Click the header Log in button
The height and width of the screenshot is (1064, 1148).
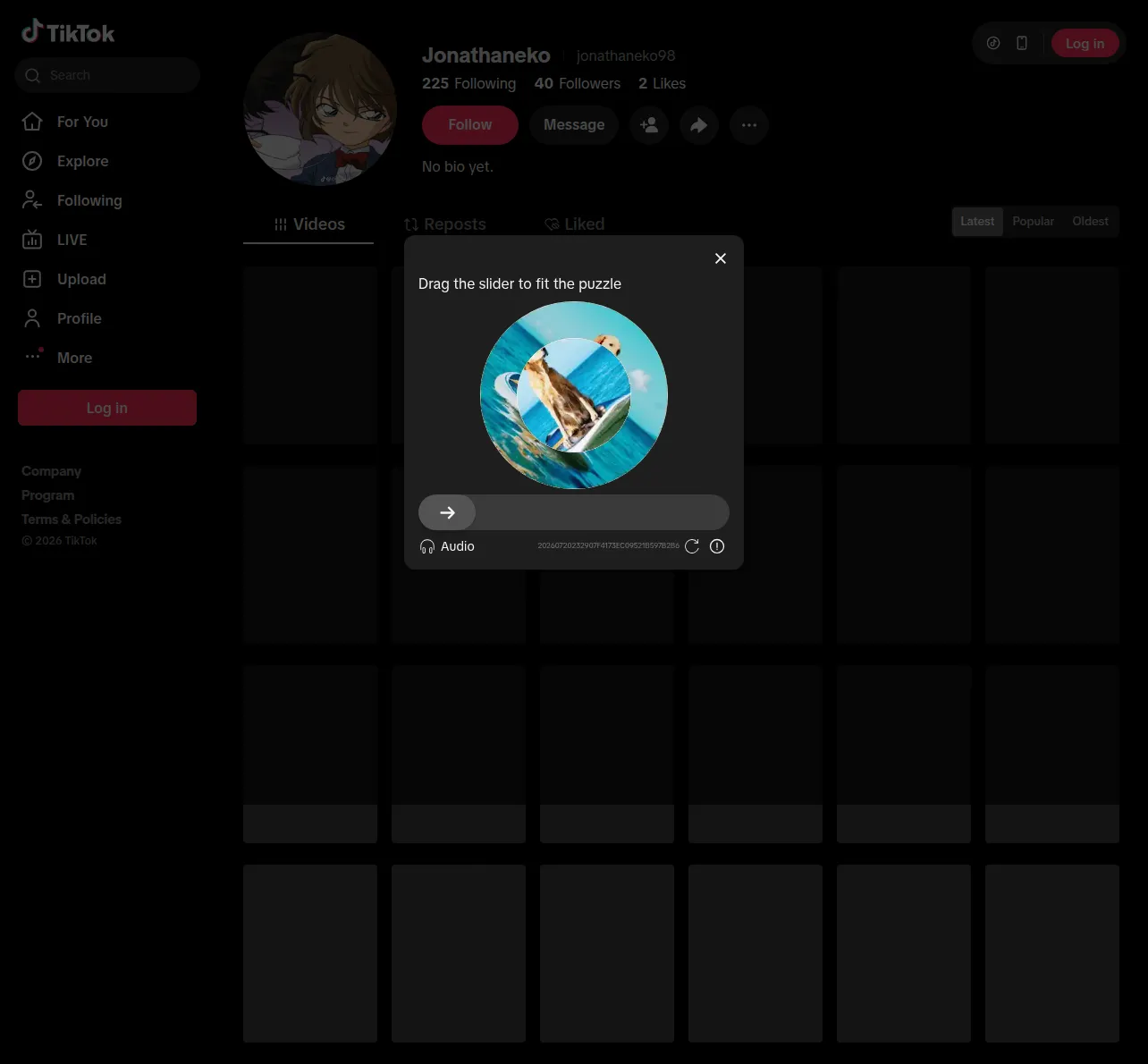(x=1085, y=43)
